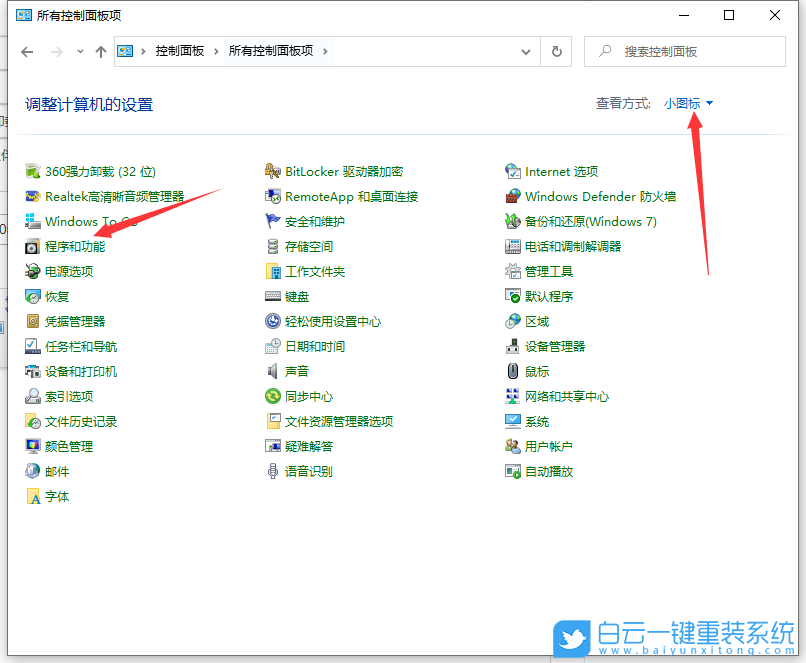Expand the address bar history dropdown
This screenshot has width=806, height=663.
click(525, 51)
